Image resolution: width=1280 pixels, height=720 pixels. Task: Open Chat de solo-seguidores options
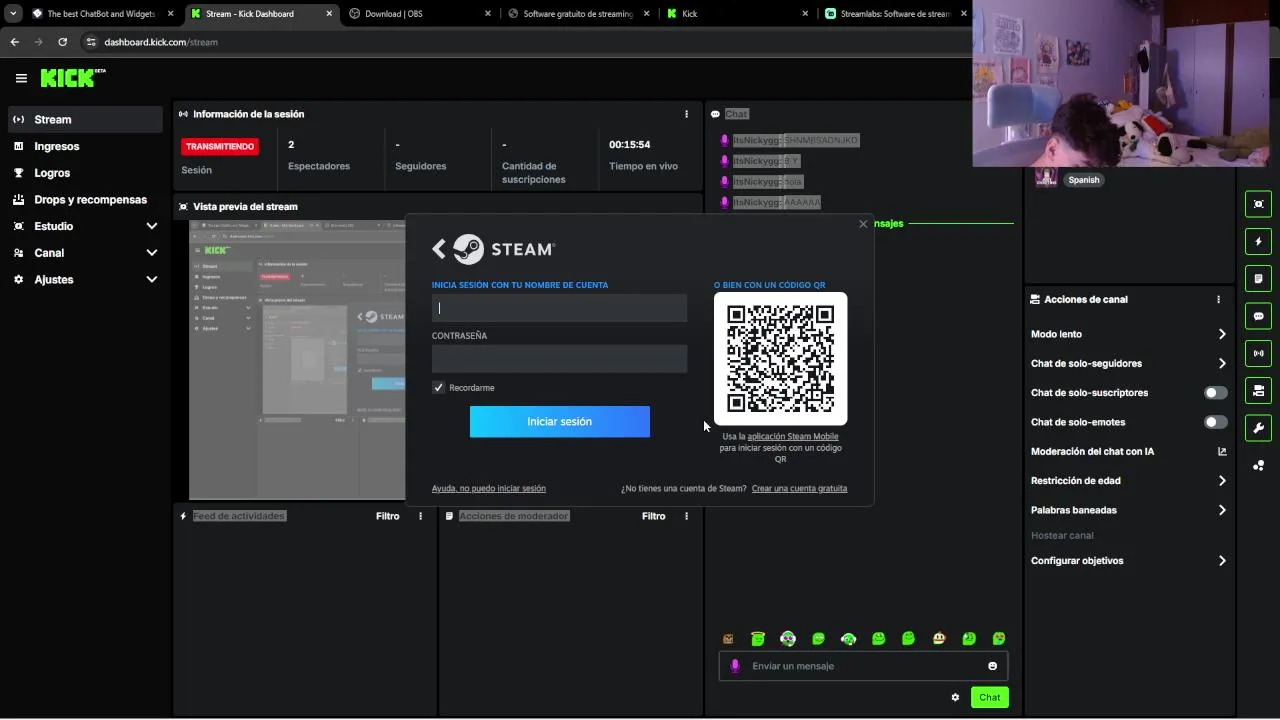point(1222,363)
